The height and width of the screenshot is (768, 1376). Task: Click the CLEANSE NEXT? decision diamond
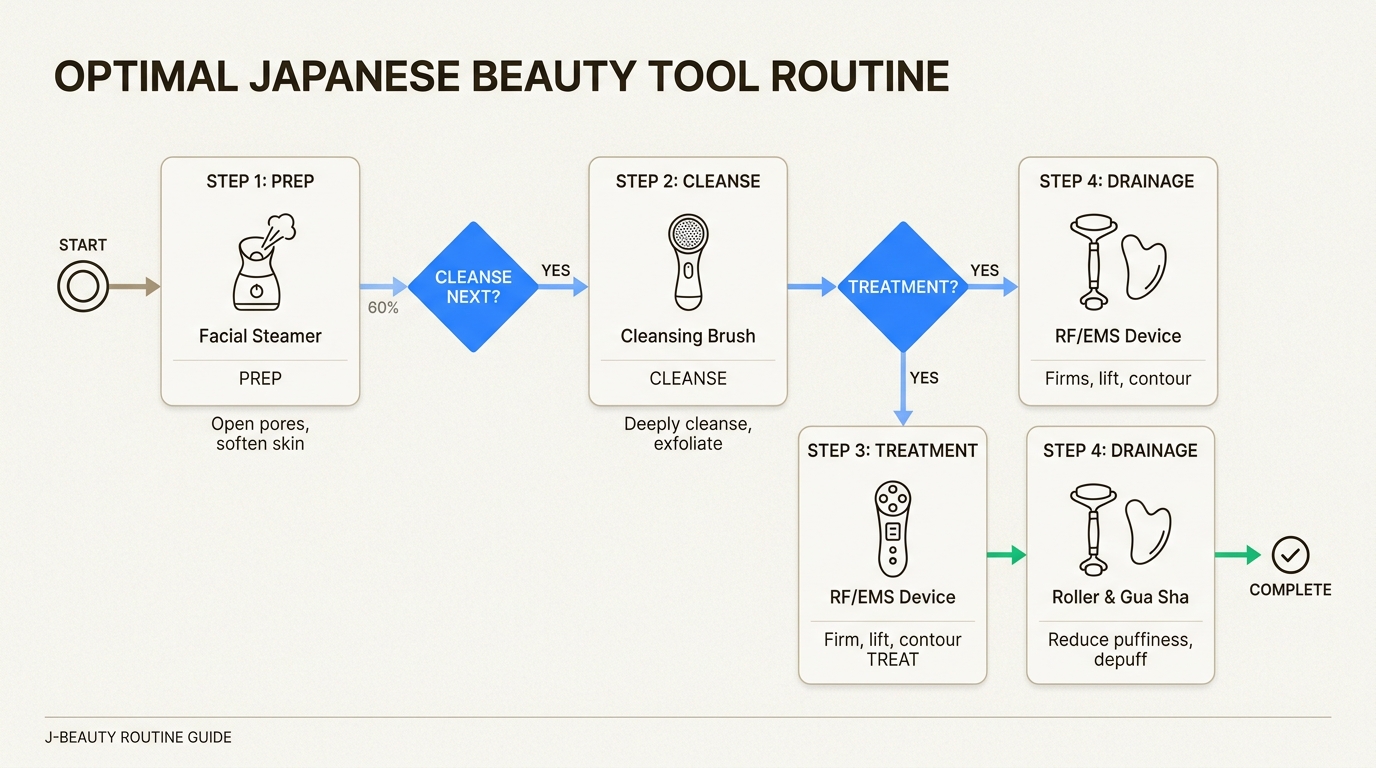pyautogui.click(x=473, y=287)
